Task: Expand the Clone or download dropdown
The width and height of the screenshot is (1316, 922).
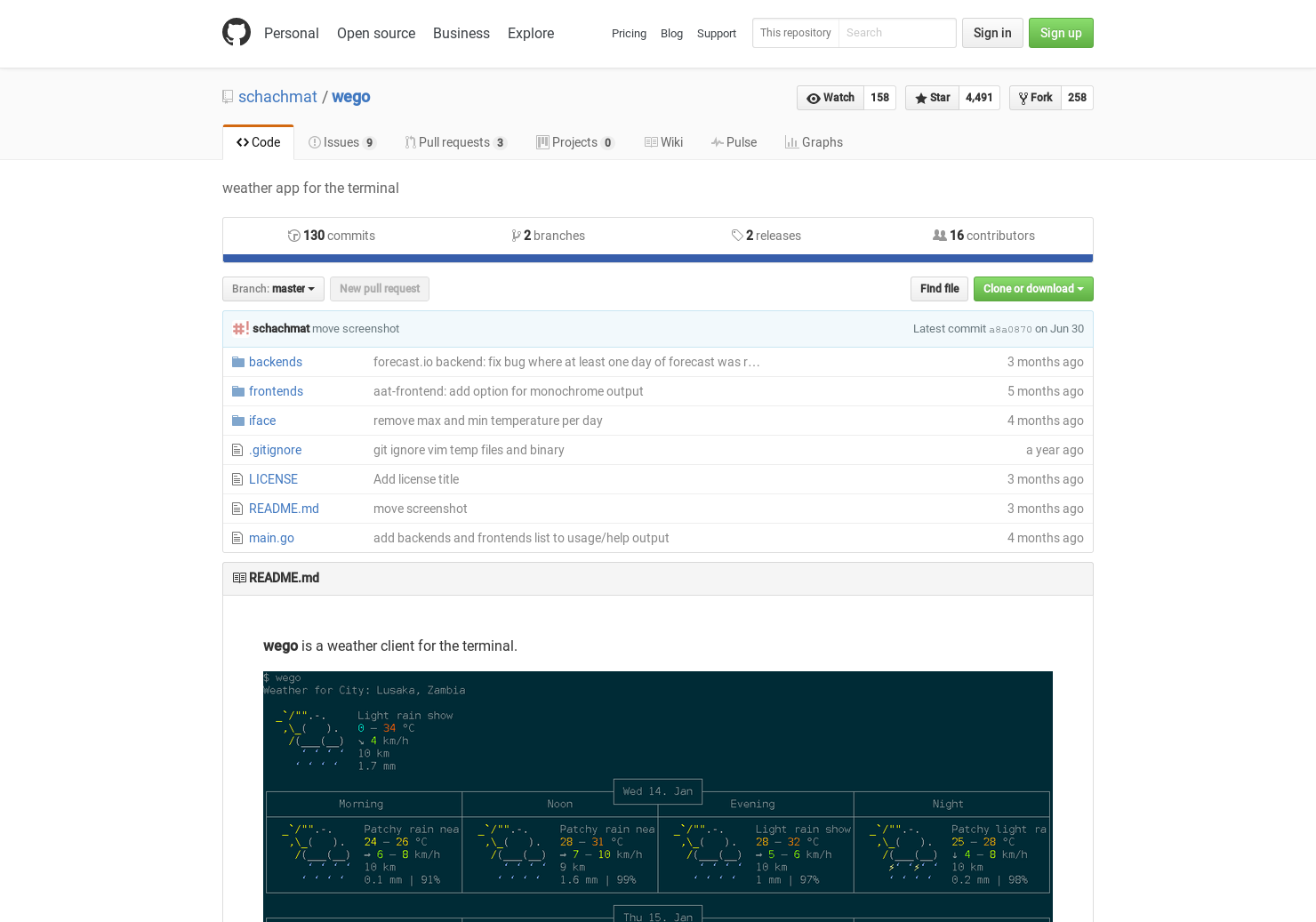Action: point(1033,289)
